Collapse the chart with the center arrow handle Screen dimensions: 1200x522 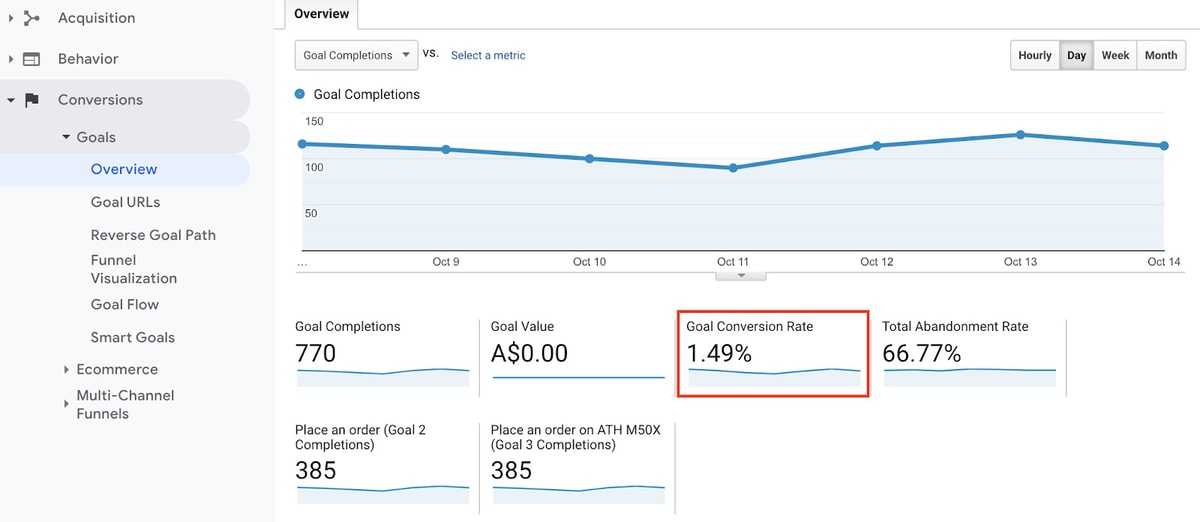click(x=741, y=274)
